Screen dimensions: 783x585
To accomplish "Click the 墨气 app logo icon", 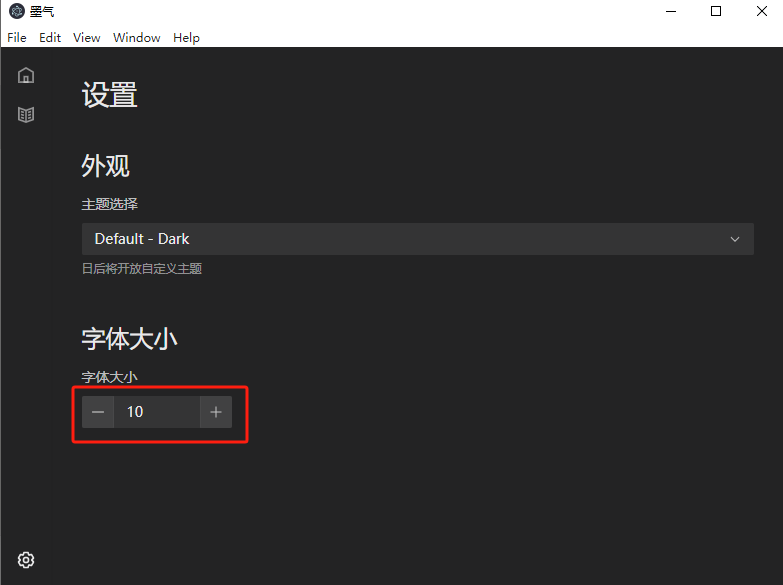I will (17, 11).
